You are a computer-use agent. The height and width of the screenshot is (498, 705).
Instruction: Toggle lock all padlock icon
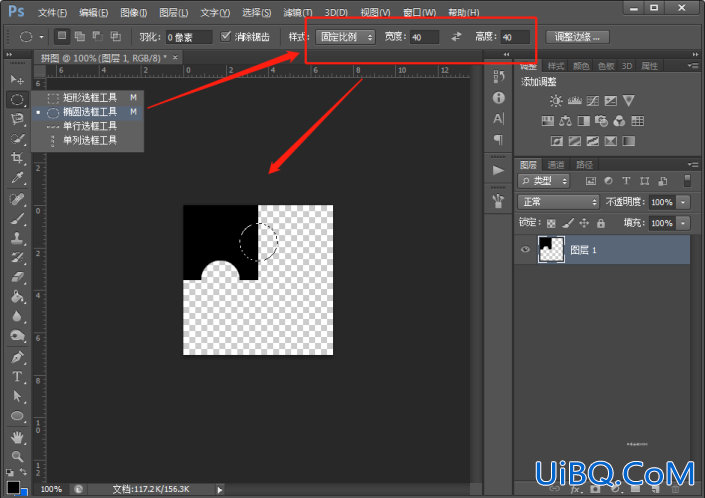[x=601, y=223]
